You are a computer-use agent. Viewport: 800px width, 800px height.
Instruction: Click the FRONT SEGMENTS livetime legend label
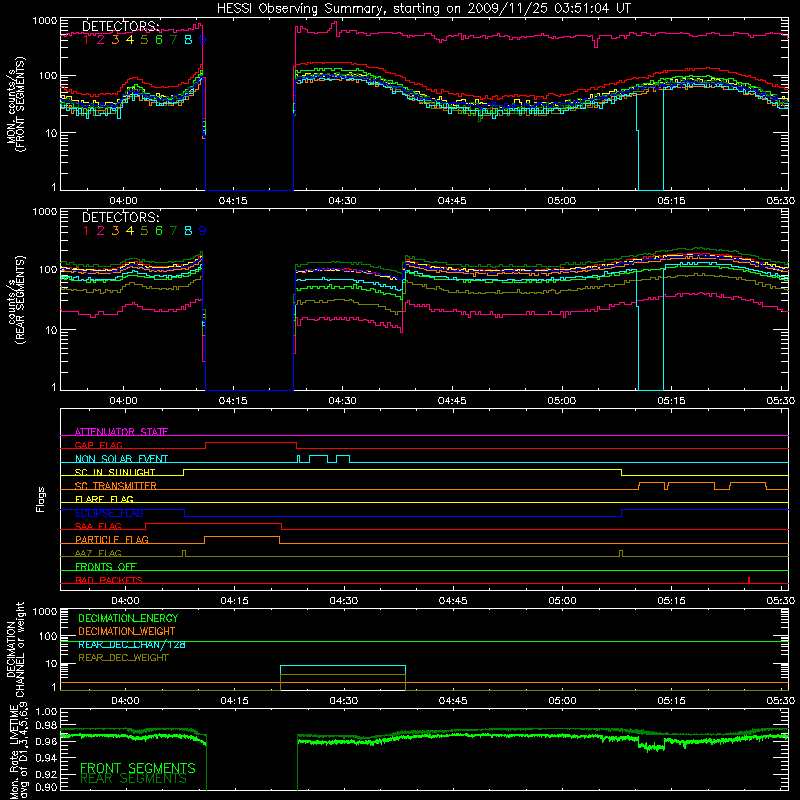138,768
